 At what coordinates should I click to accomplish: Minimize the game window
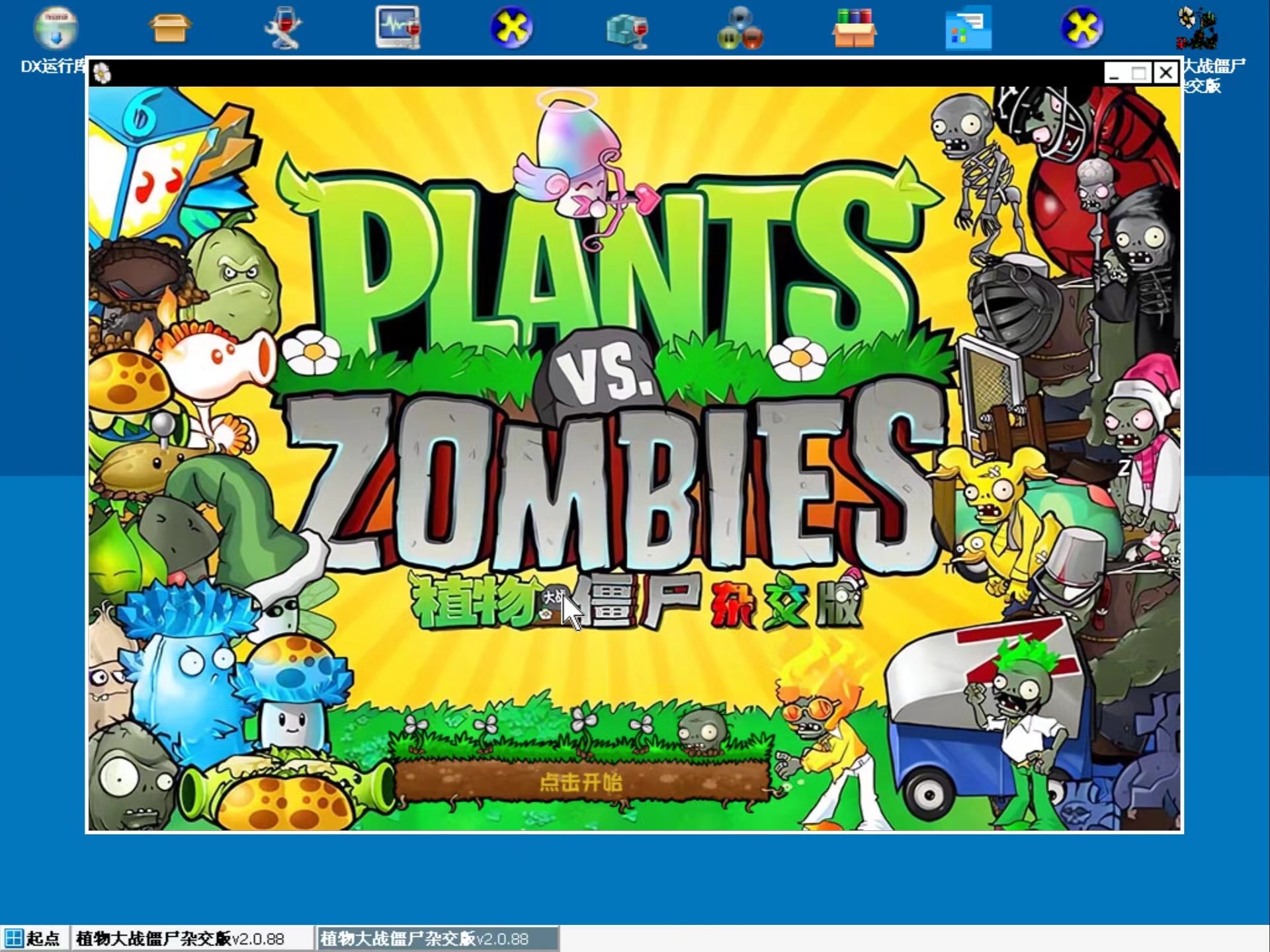(1115, 73)
